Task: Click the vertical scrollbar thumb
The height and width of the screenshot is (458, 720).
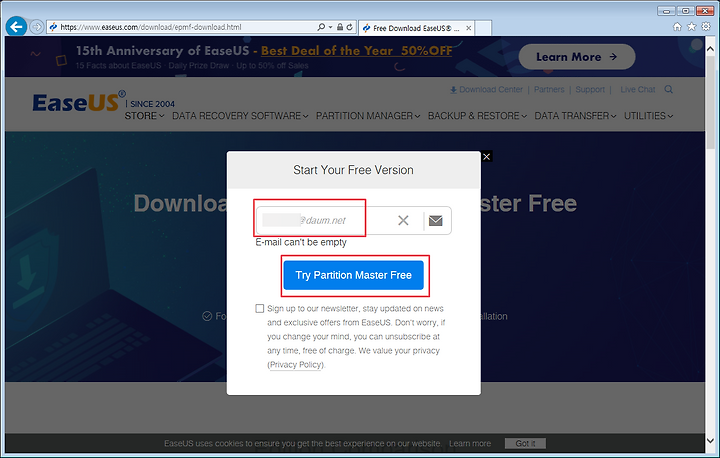Action: coord(710,102)
